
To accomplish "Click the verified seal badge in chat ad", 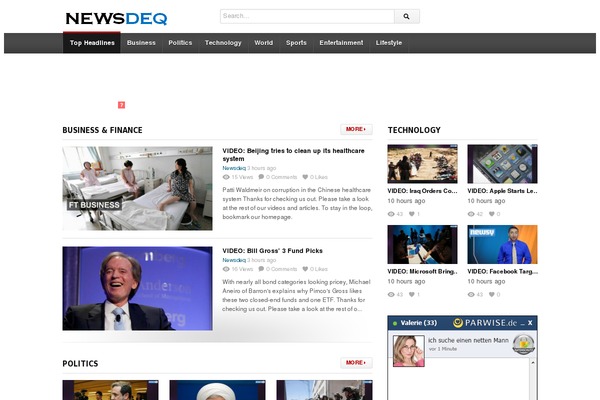I will click(523, 344).
